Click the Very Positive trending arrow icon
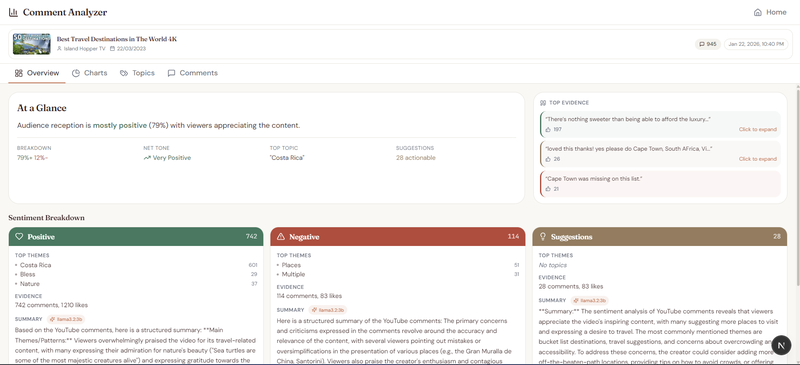Image resolution: width=800 pixels, height=365 pixels. pyautogui.click(x=147, y=158)
